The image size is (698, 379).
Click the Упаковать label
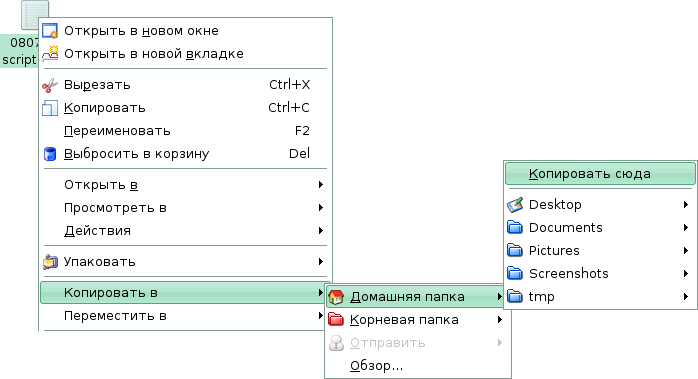pos(99,262)
